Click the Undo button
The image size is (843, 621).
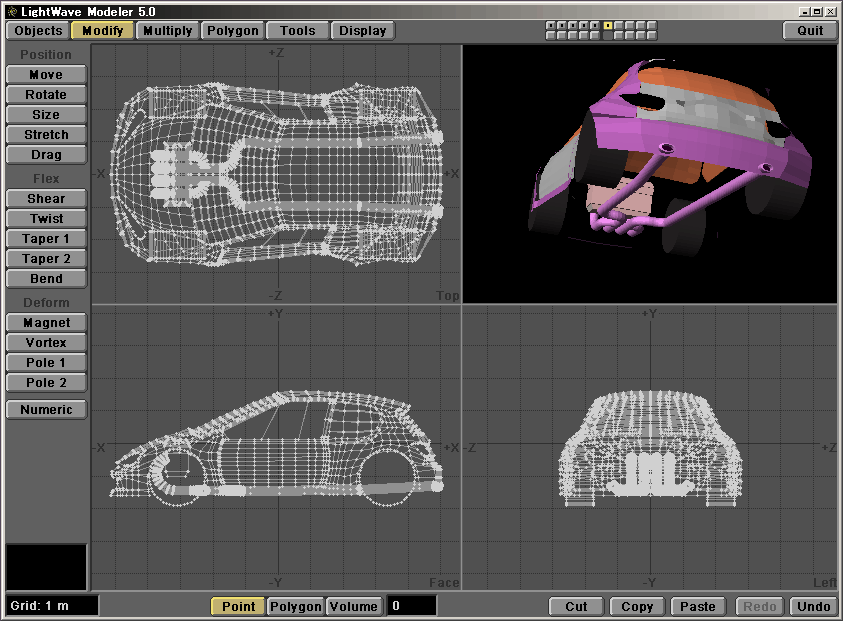tap(813, 606)
